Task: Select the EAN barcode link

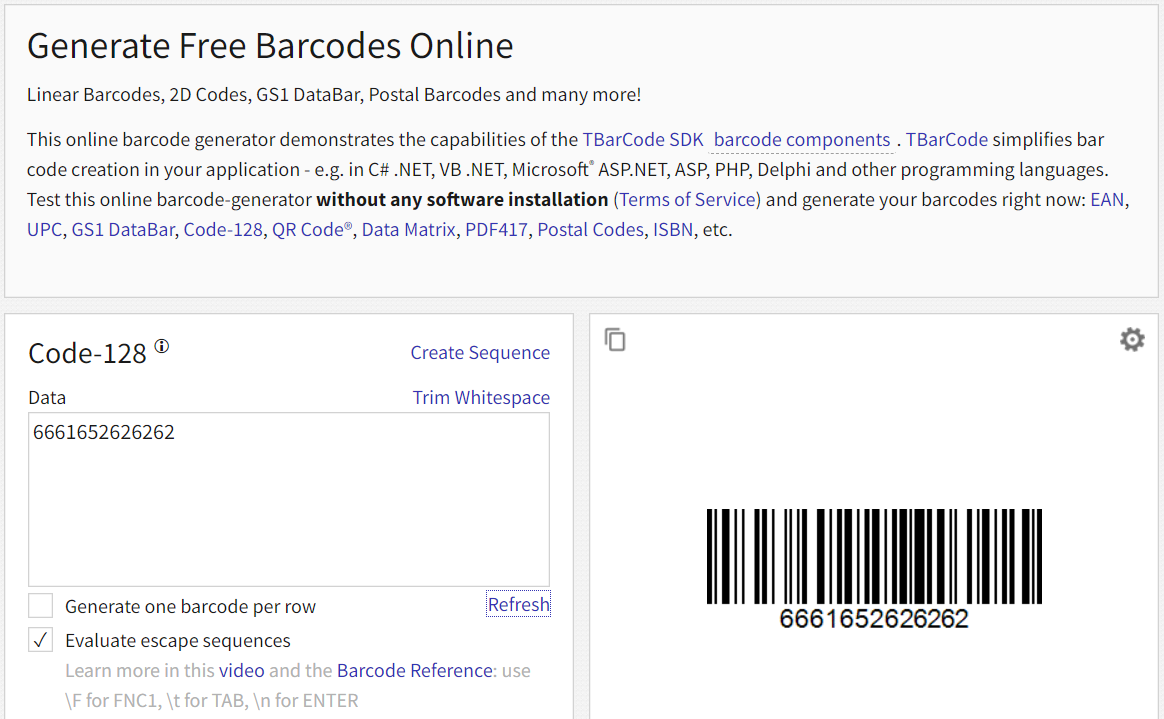Action: click(1107, 200)
